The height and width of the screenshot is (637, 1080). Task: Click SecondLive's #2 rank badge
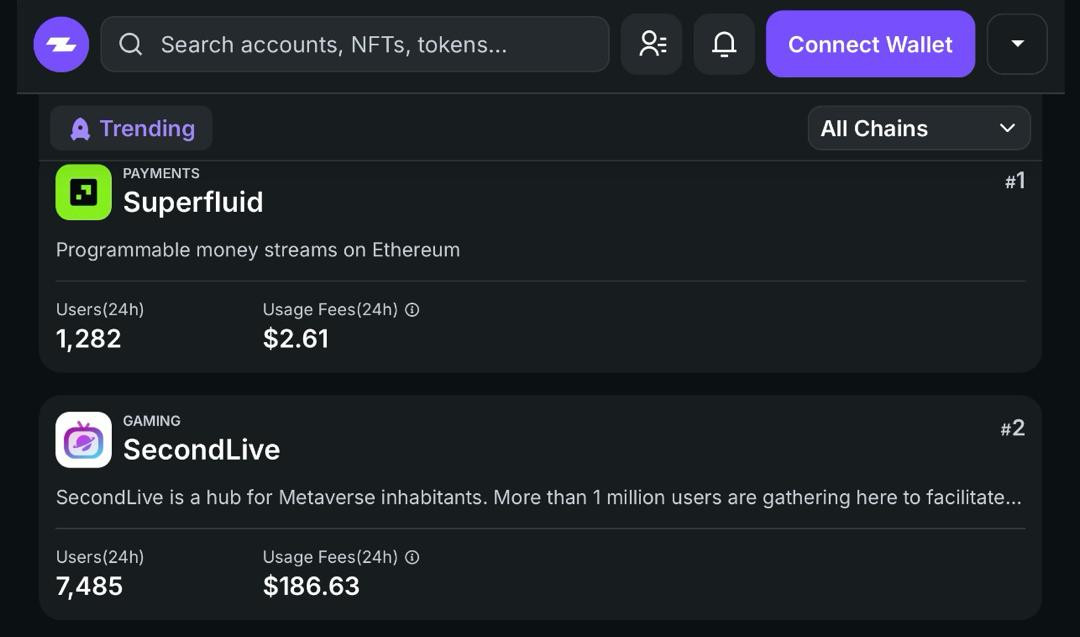tap(1013, 428)
